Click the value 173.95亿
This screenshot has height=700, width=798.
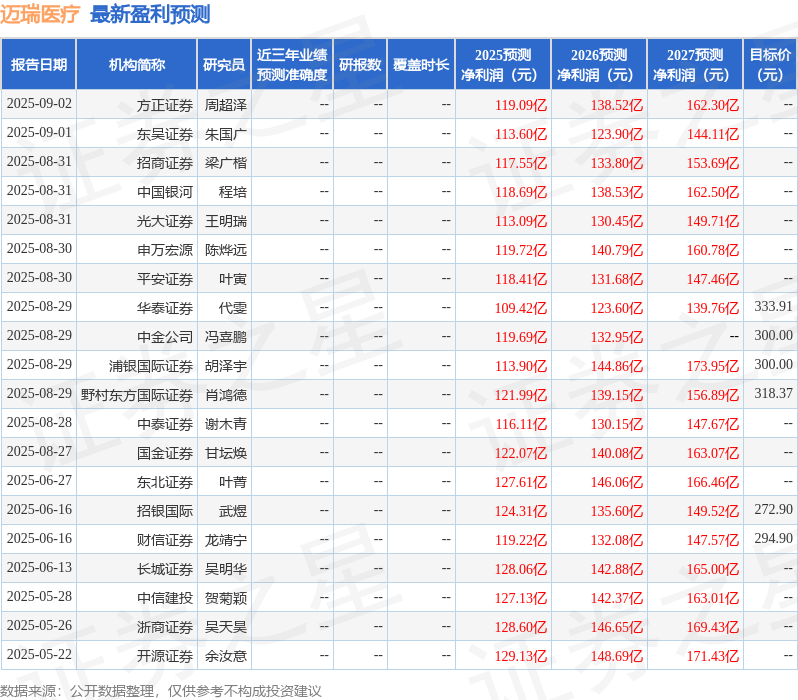point(713,367)
